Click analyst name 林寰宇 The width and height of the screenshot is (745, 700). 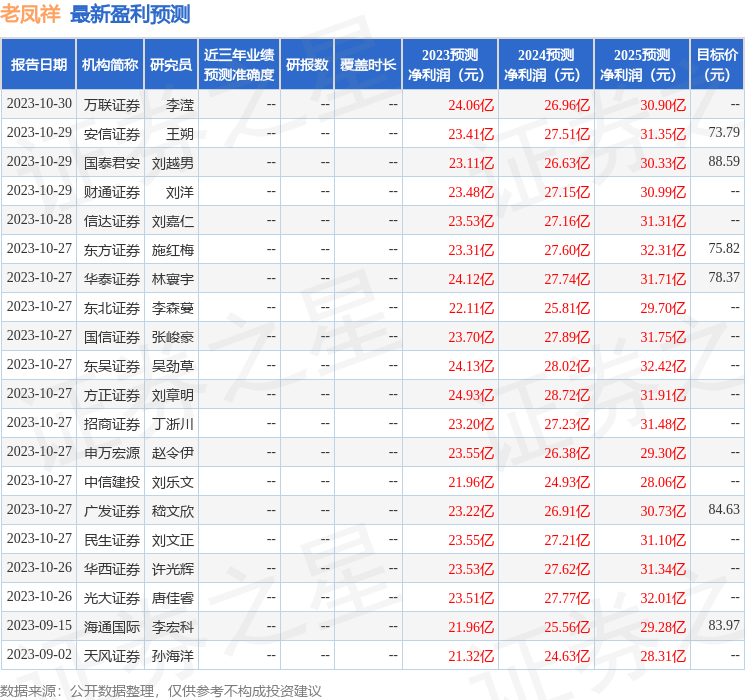coord(172,279)
